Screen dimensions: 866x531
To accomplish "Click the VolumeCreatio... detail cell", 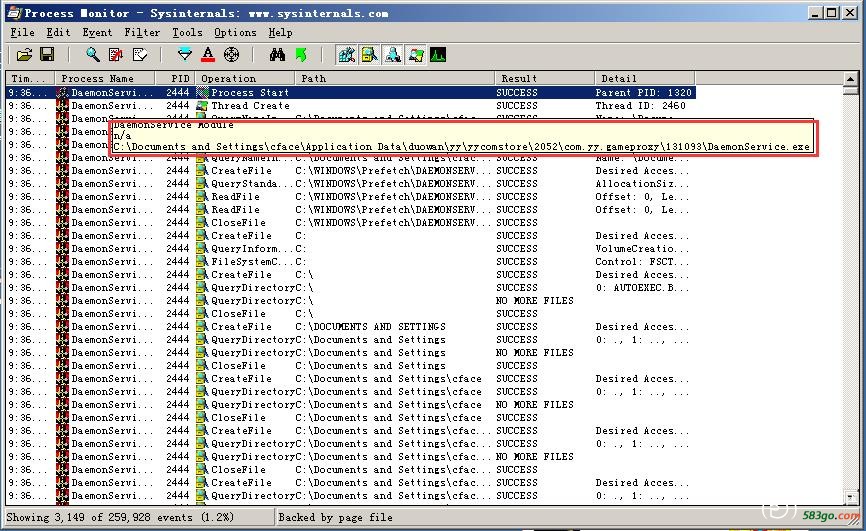I will point(642,249).
